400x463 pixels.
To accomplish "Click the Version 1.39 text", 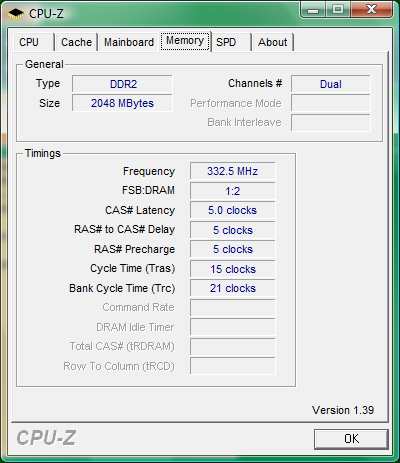I will point(343,410).
